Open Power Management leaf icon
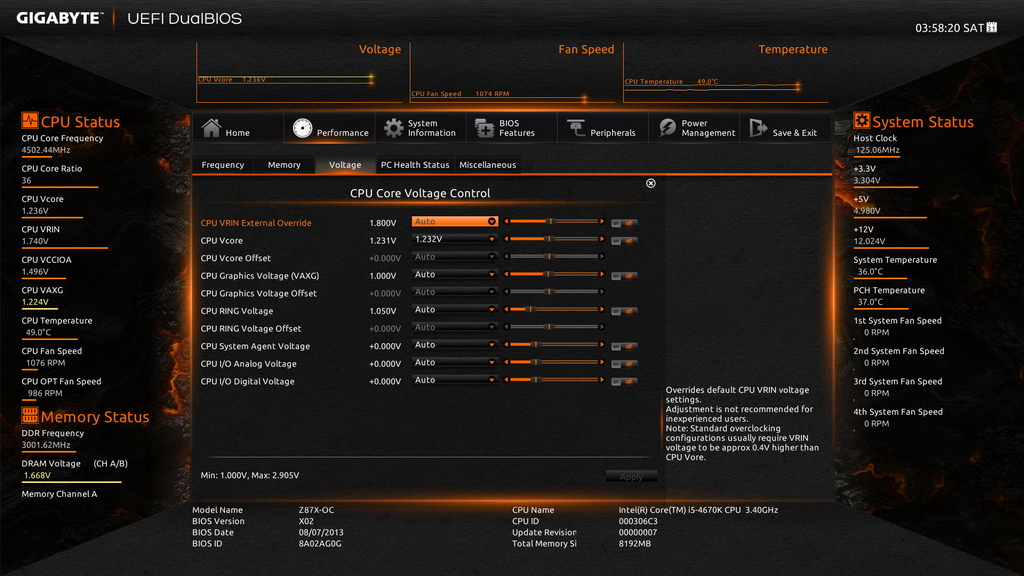 [667, 127]
